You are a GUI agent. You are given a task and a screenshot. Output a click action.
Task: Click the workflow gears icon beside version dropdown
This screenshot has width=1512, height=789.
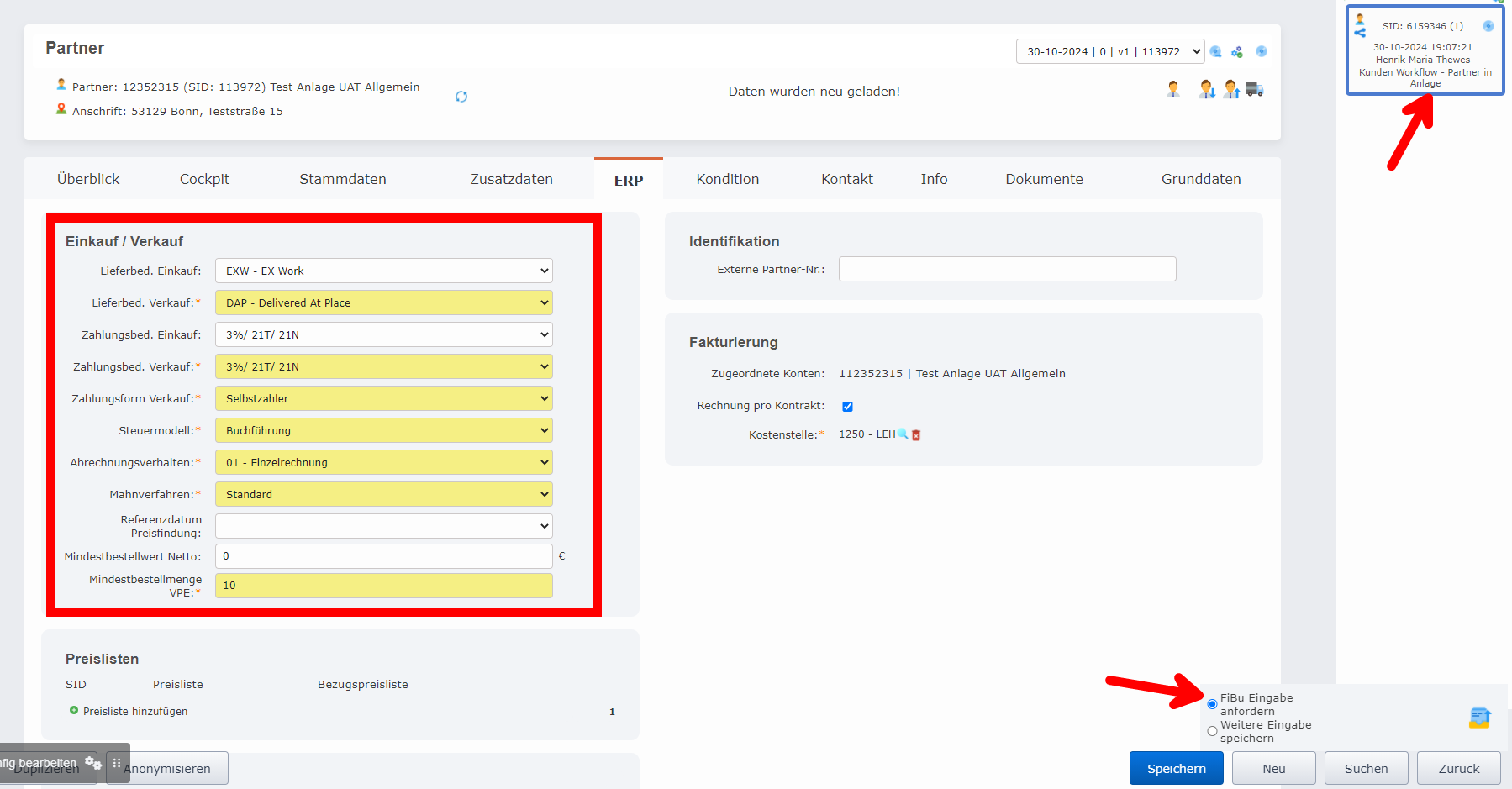point(1237,52)
